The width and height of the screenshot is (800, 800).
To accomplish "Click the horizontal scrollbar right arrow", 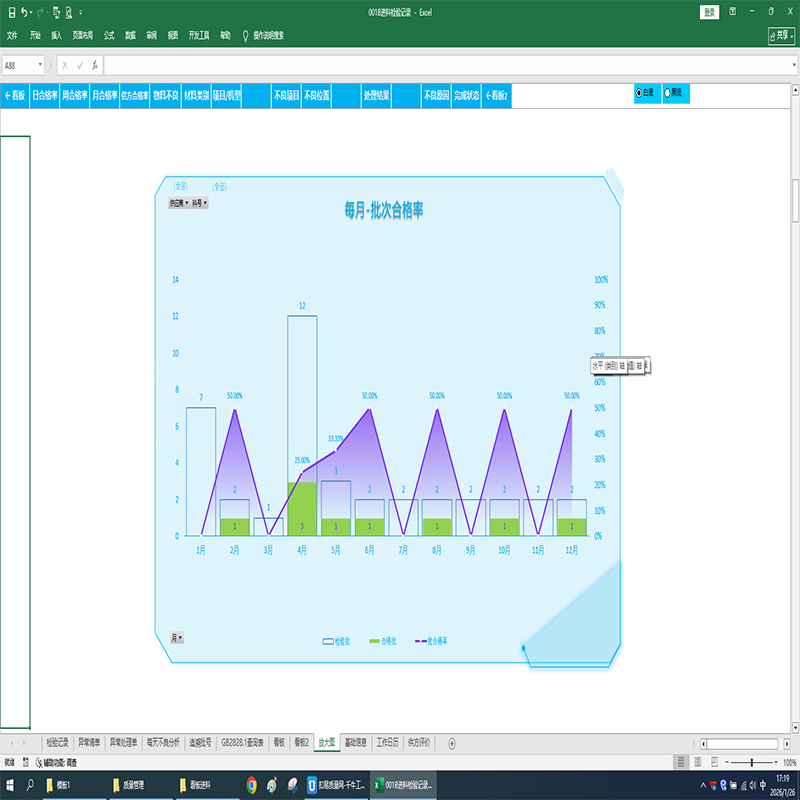I will (786, 743).
